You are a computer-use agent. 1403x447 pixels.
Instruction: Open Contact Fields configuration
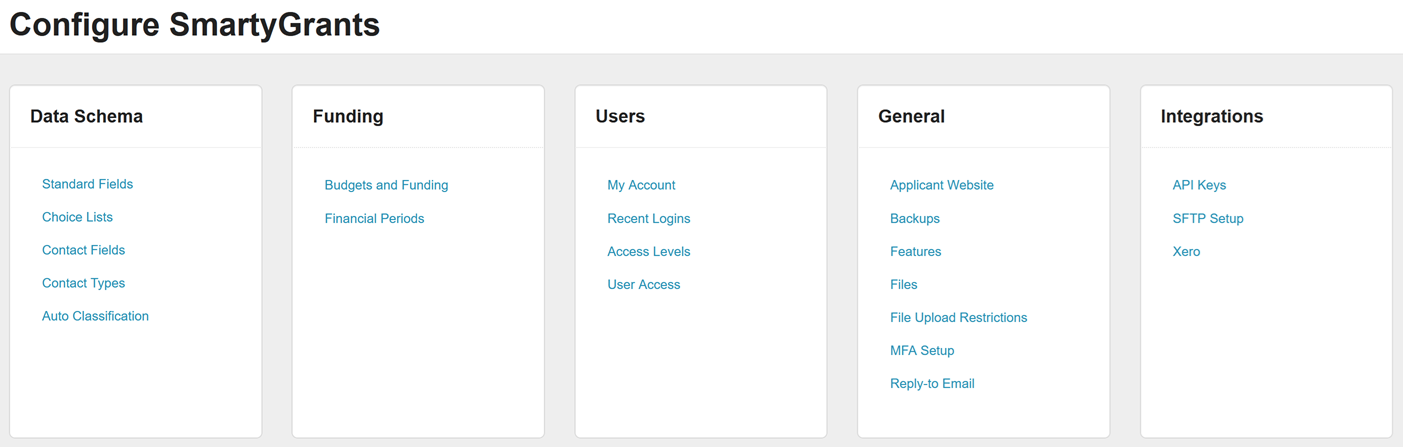83,250
